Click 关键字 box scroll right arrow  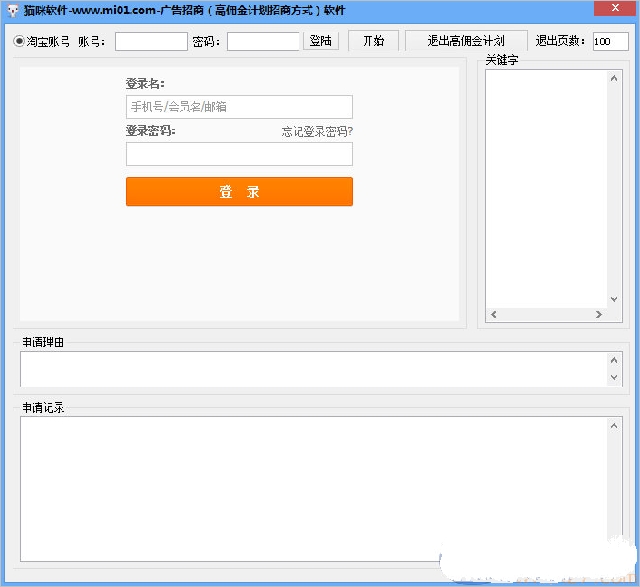pyautogui.click(x=599, y=314)
